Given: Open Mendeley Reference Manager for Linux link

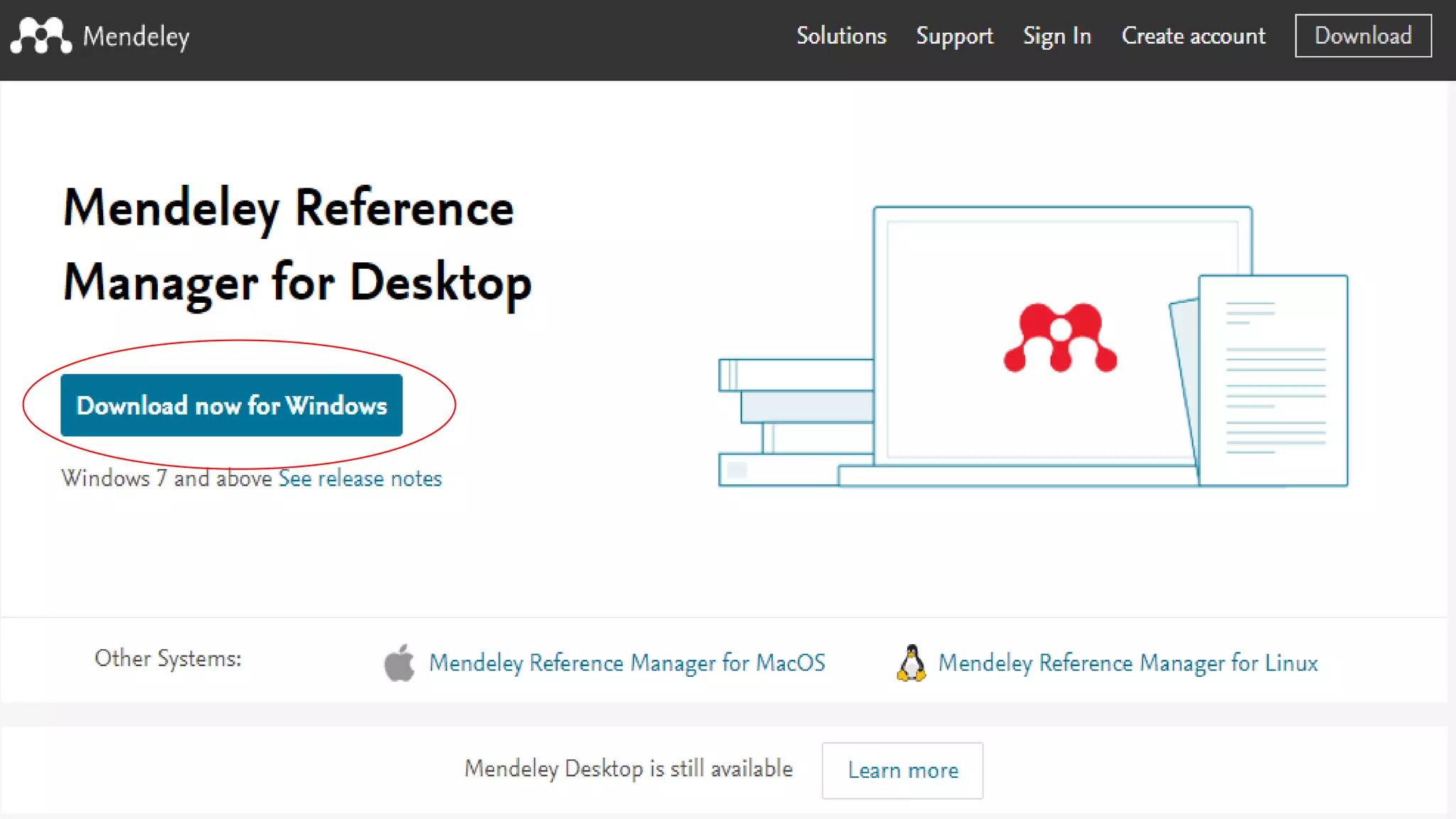Looking at the screenshot, I should coord(1128,663).
